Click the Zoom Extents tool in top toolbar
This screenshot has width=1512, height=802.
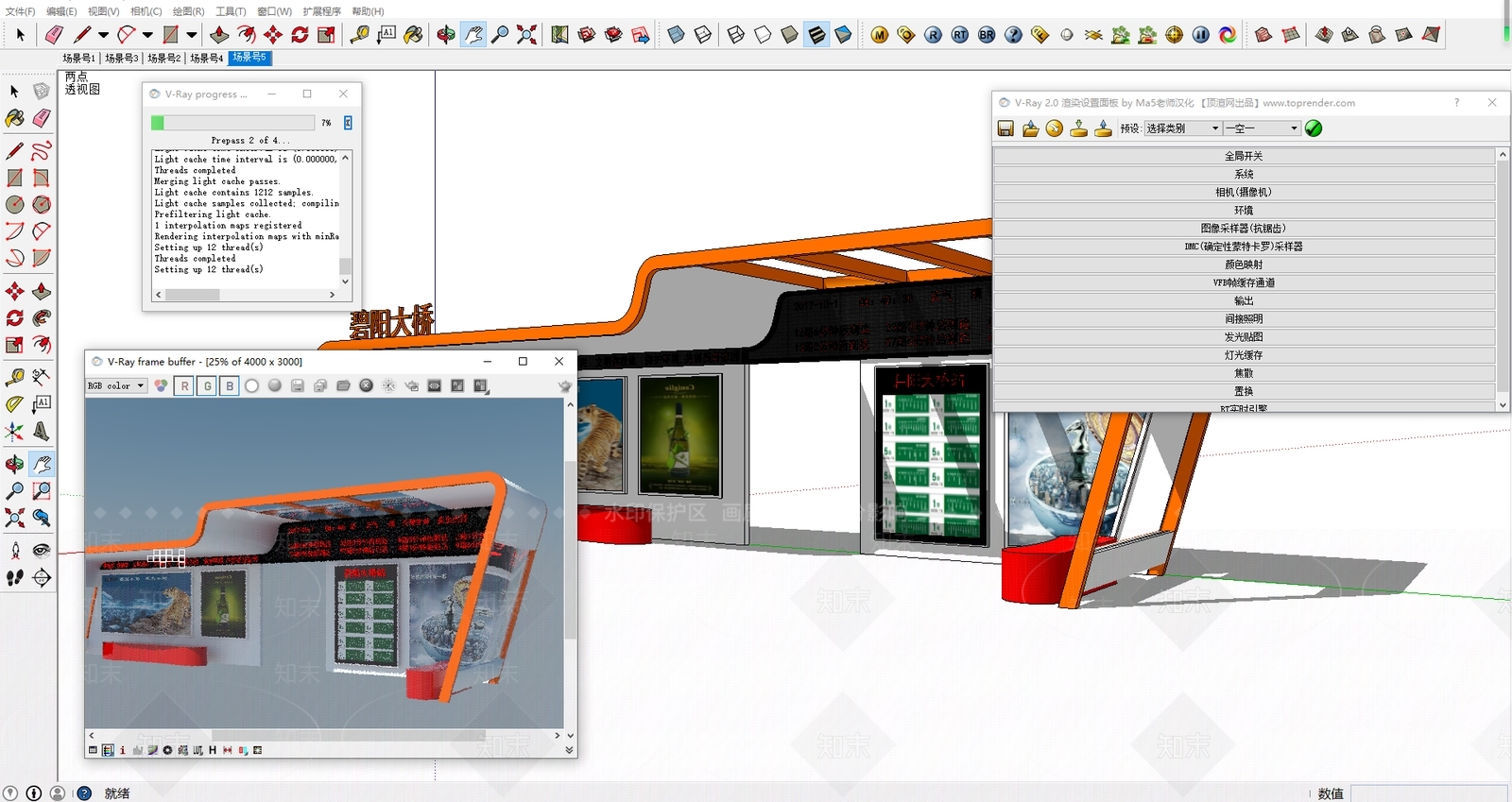click(x=526, y=35)
